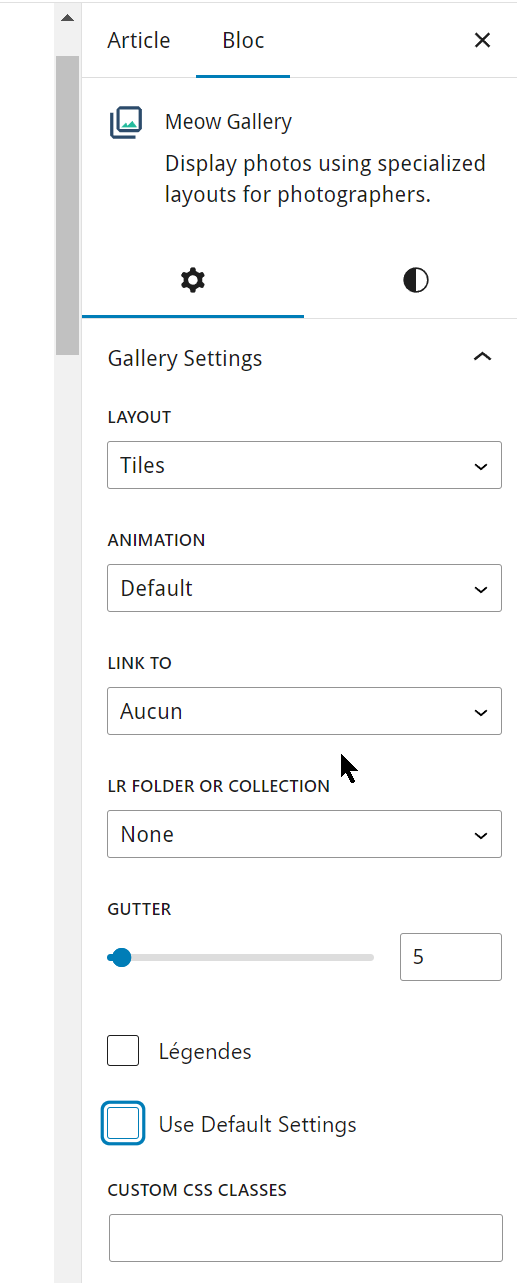This screenshot has height=1283, width=517.
Task: Click the Use Default Settings label
Action: 258,1124
